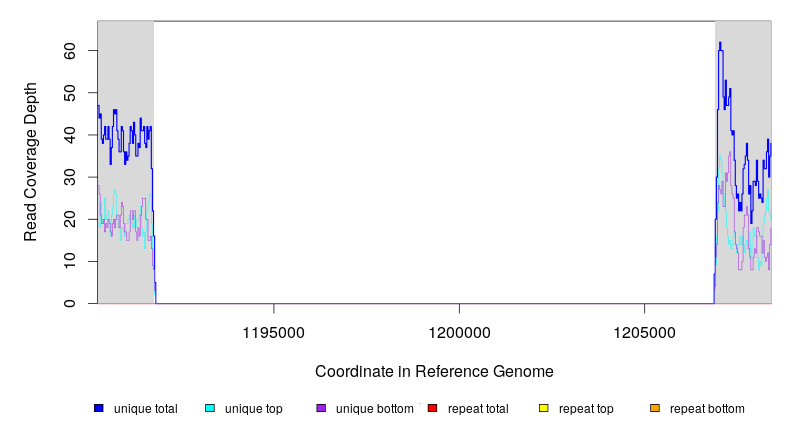Select the "repeat top" legend label
This screenshot has height=432, width=792.
[586, 409]
